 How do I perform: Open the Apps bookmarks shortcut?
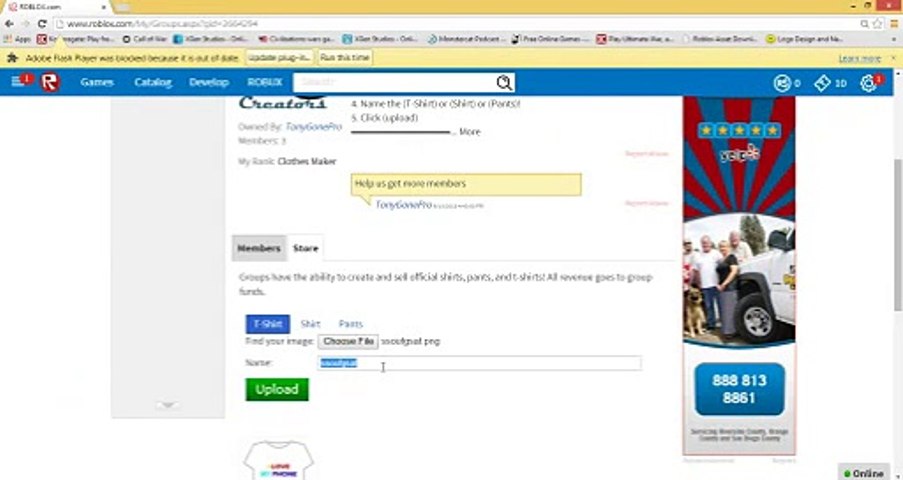tap(17, 39)
